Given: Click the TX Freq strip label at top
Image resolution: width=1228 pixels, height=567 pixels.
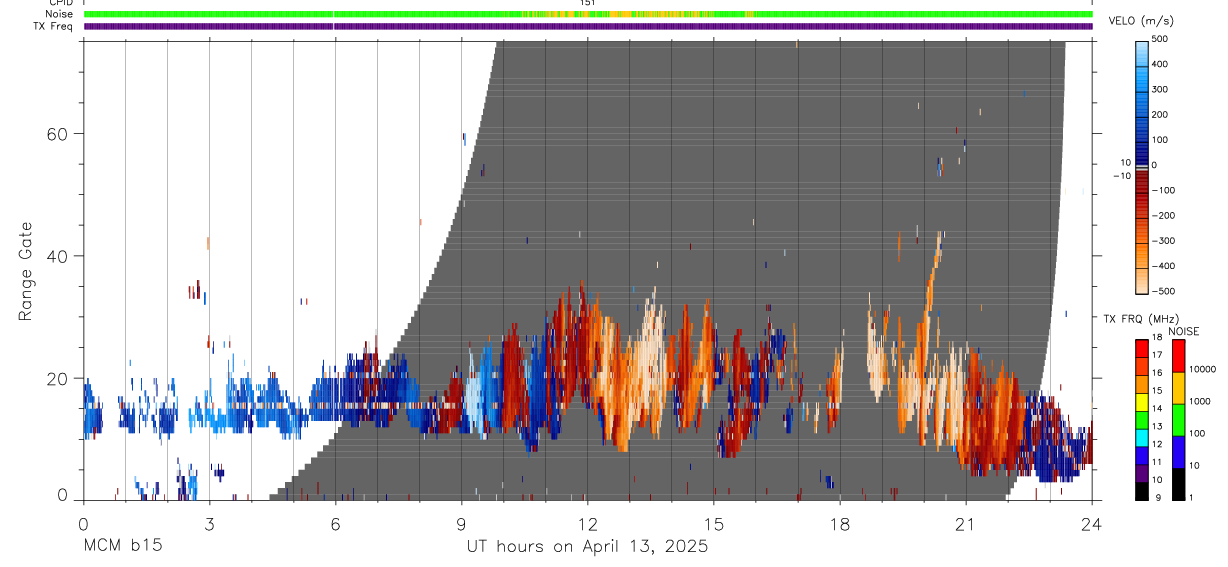Looking at the screenshot, I should tap(55, 26).
